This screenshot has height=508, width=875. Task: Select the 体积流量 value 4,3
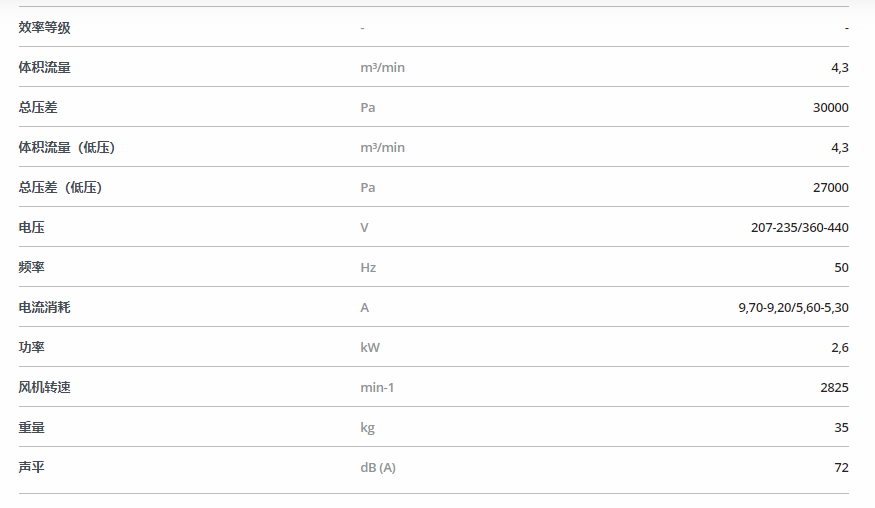click(840, 68)
